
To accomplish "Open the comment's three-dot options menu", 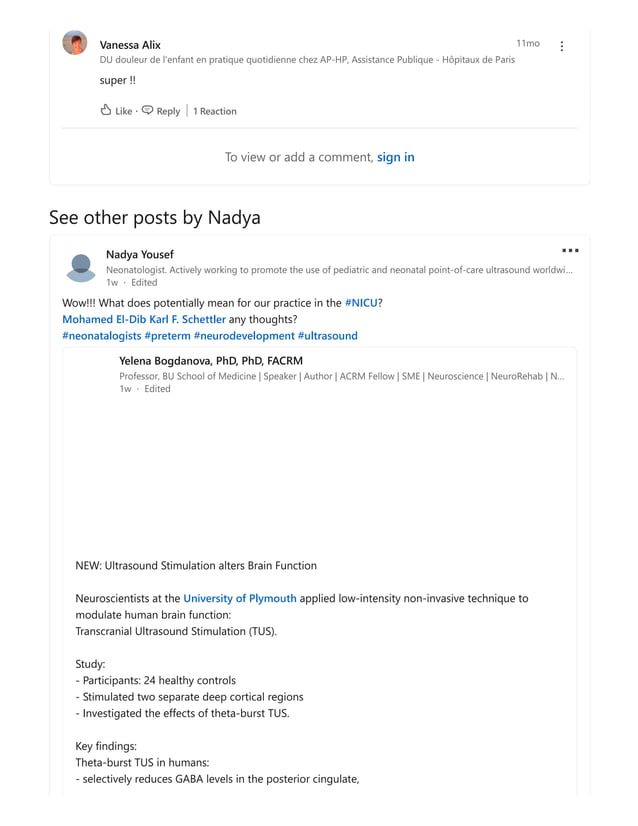I will point(561,46).
